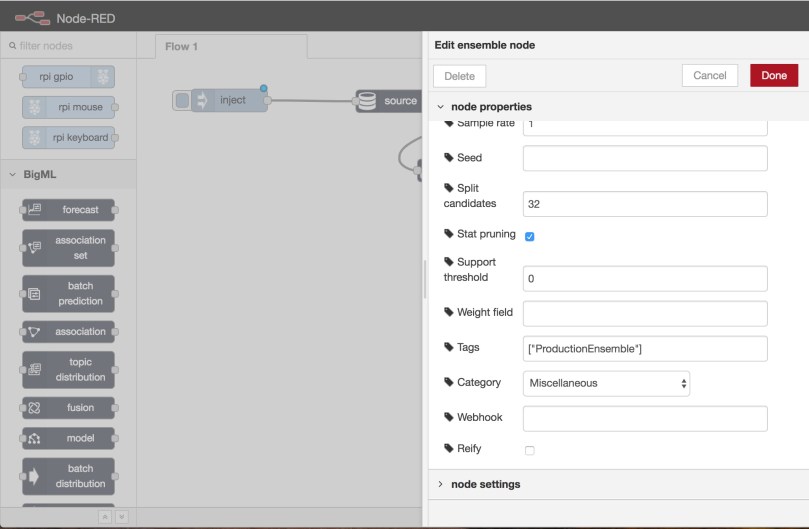Screen dimensions: 809x529
Task: Open the Category dropdown
Action: click(x=606, y=383)
